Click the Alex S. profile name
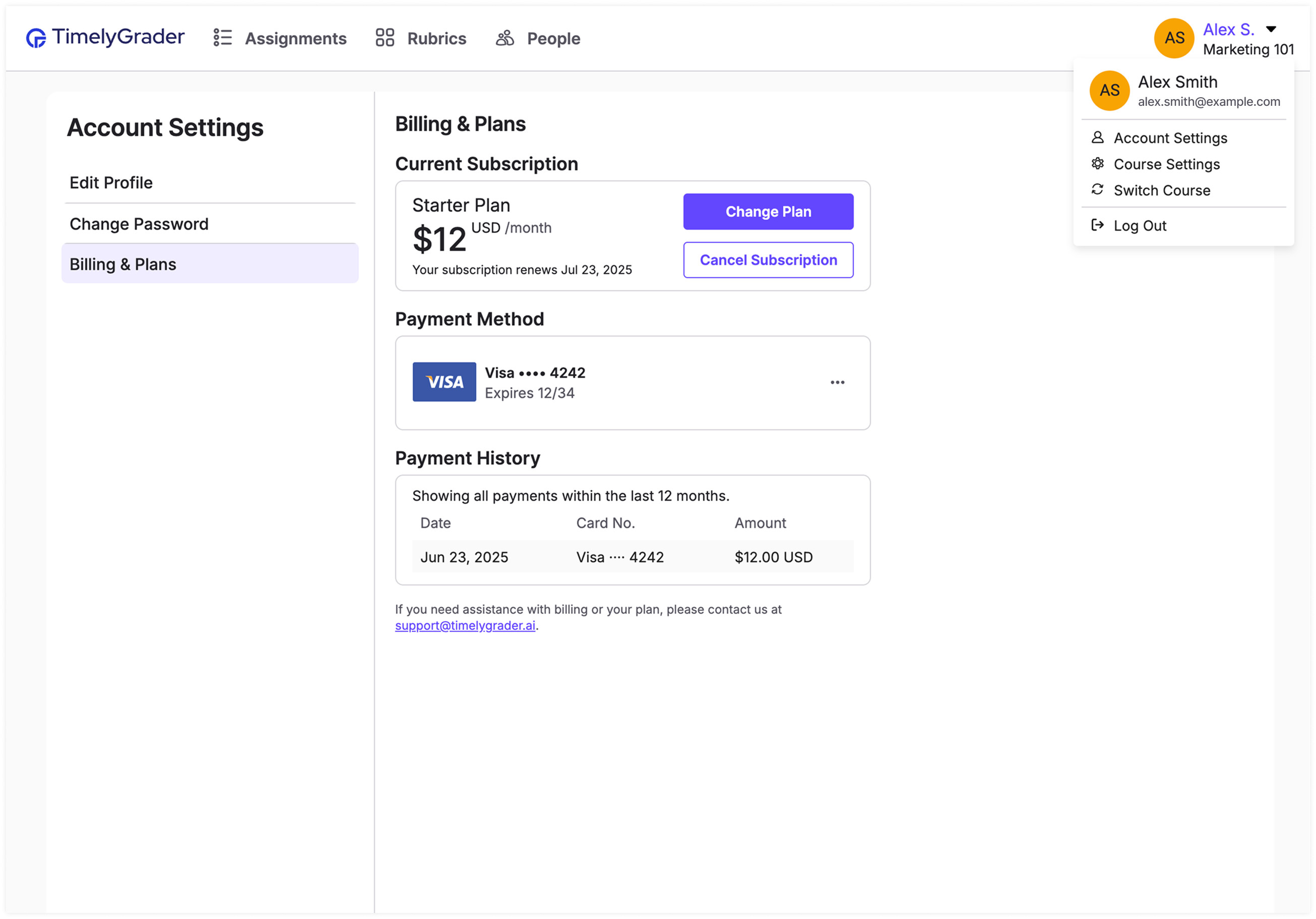The image size is (1316, 919). click(1228, 30)
